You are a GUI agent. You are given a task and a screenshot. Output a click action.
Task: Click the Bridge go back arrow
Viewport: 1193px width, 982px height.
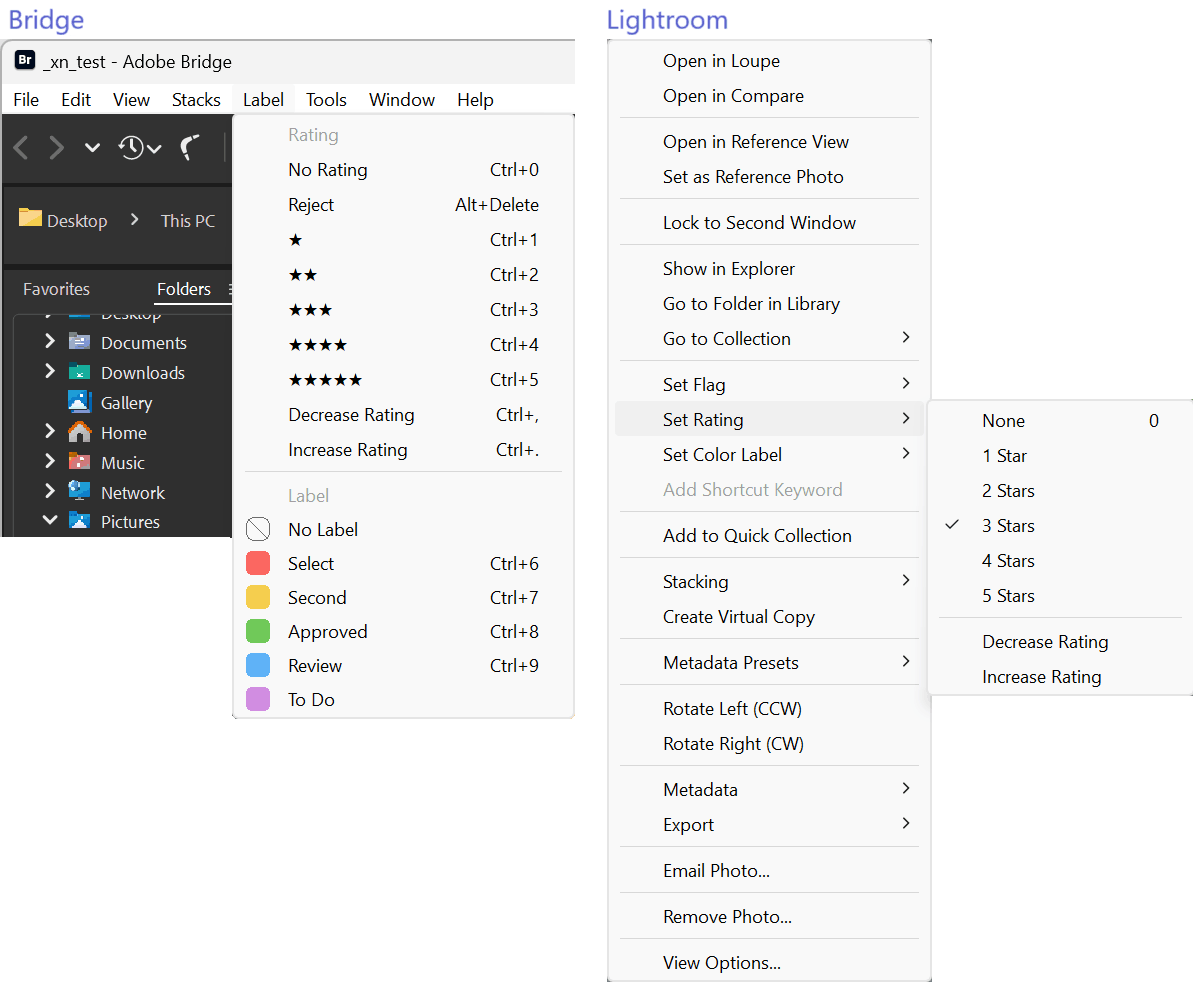21,148
